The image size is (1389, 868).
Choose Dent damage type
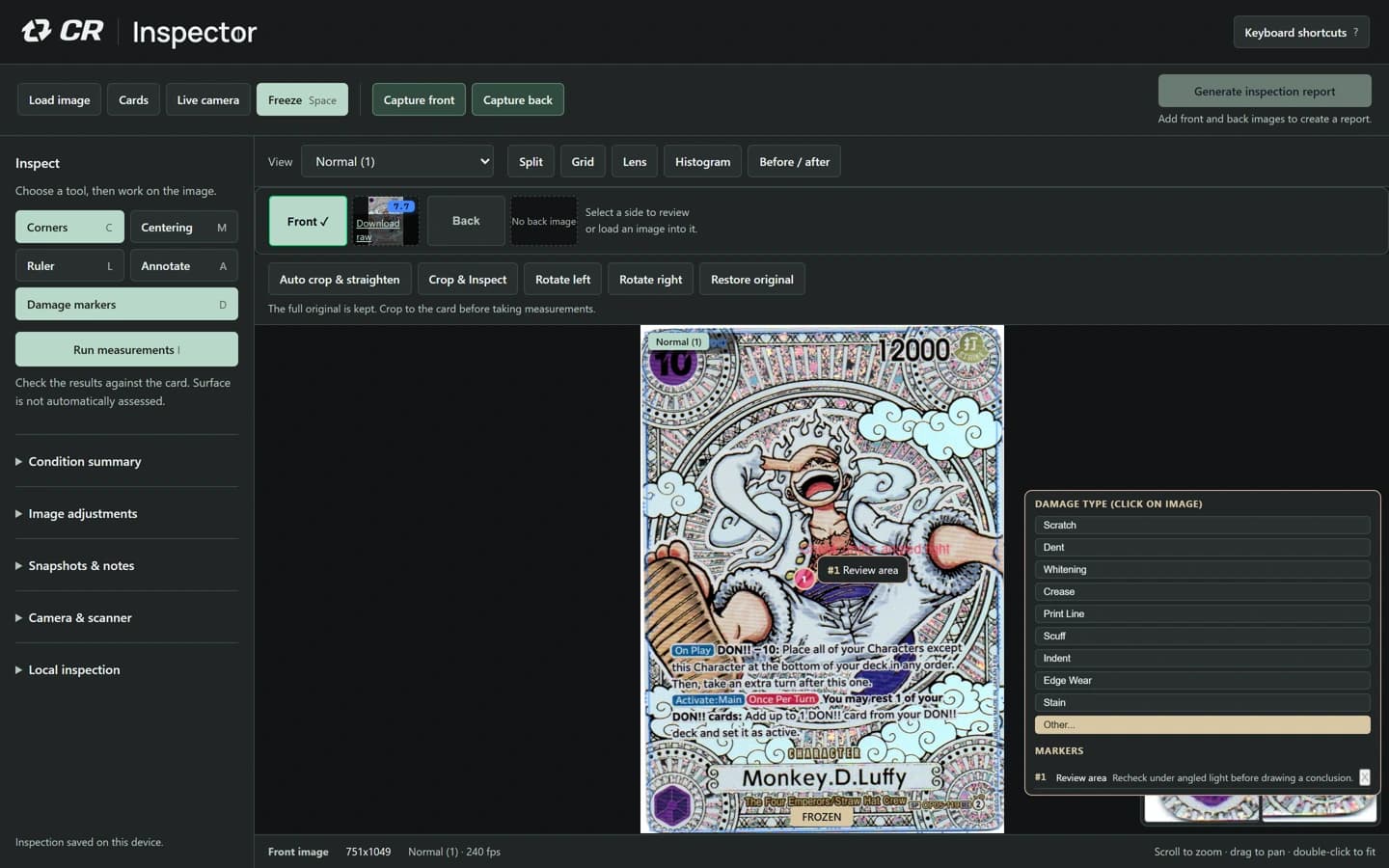pos(1202,547)
